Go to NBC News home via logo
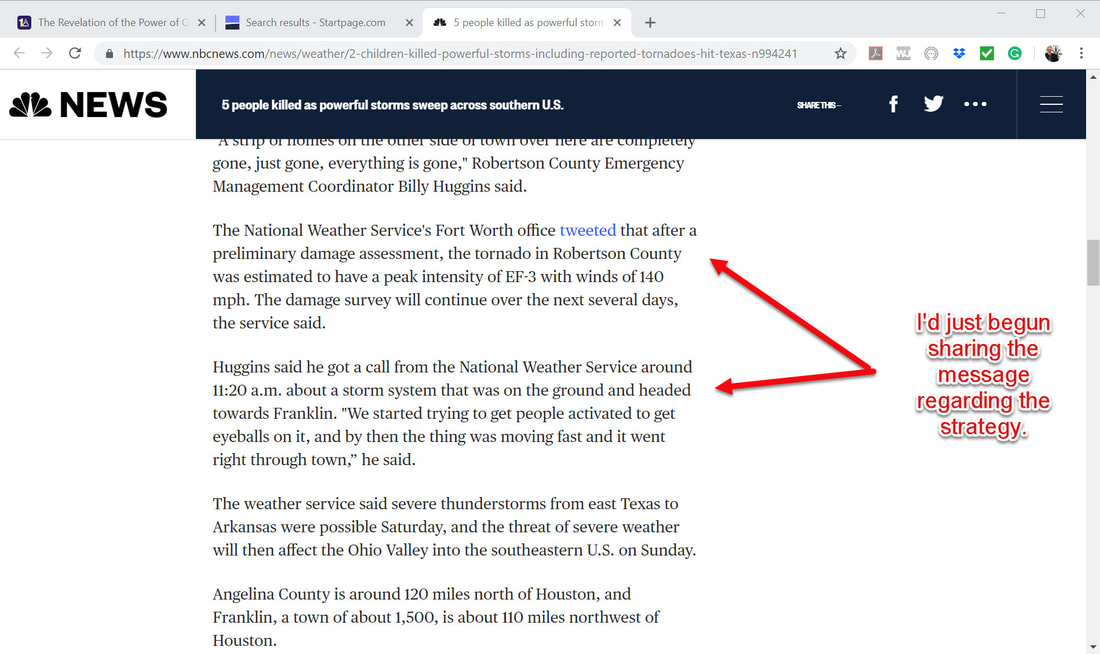 tap(88, 104)
